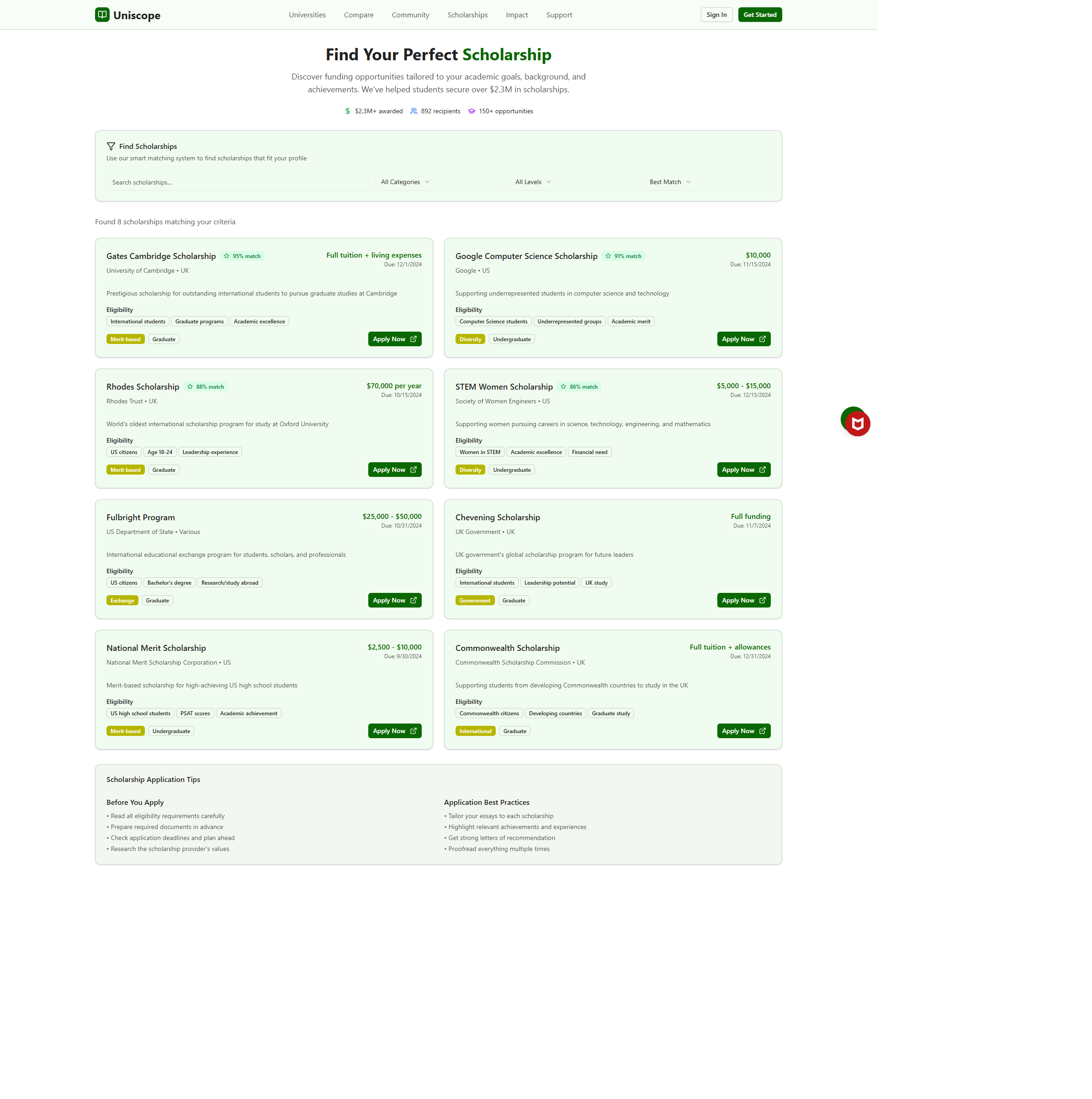The image size is (1092, 1099).
Task: Select the Compare navigation link
Action: (x=359, y=15)
